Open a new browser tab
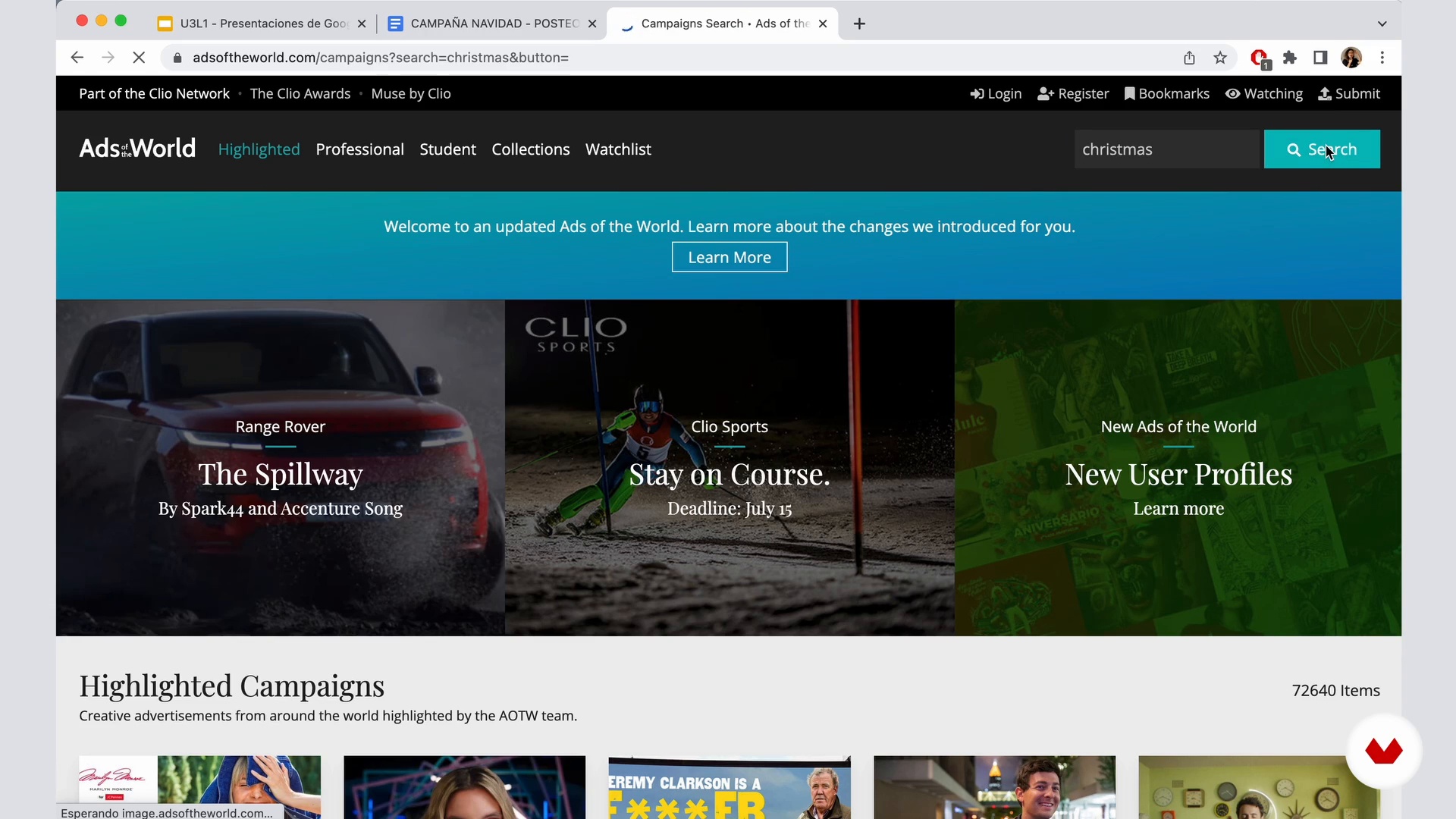 pos(859,24)
